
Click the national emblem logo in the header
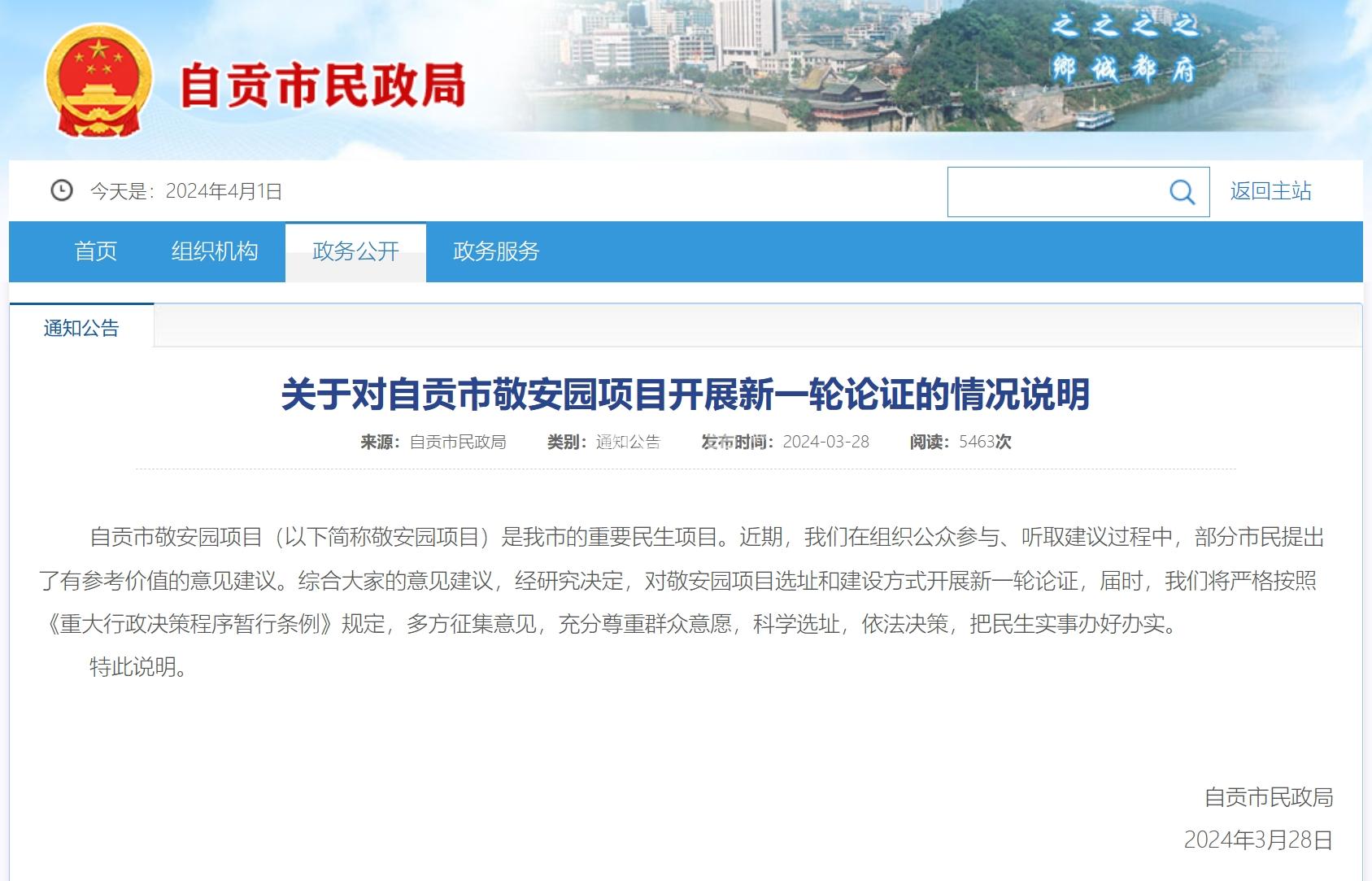click(98, 81)
